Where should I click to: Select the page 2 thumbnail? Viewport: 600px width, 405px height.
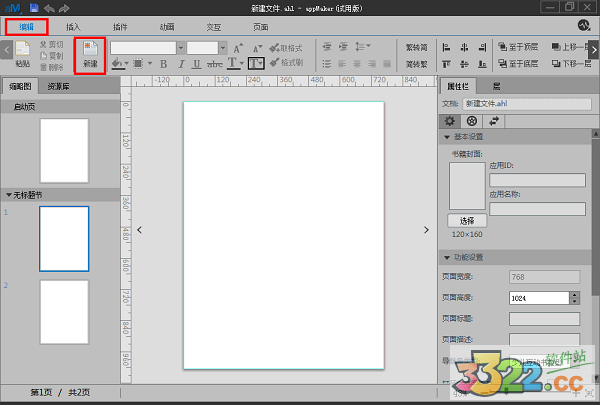pos(64,311)
